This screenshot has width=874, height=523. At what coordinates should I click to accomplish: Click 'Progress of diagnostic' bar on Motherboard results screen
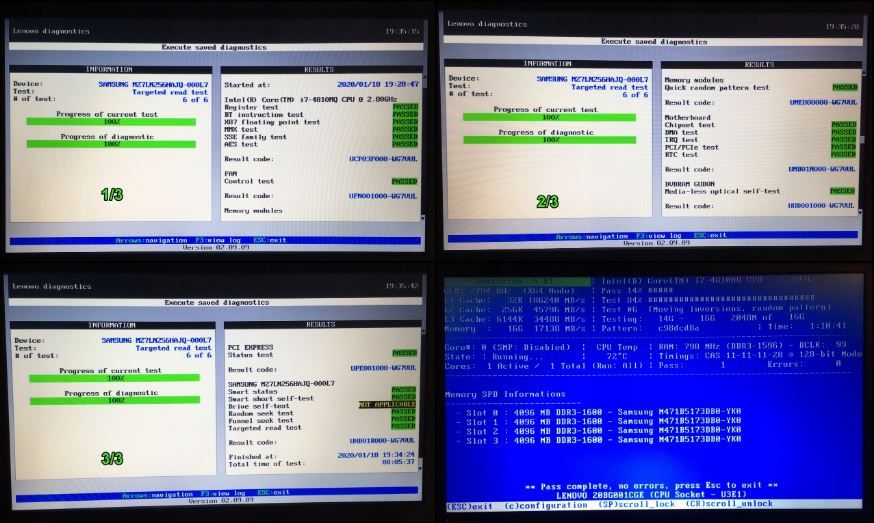tap(550, 140)
